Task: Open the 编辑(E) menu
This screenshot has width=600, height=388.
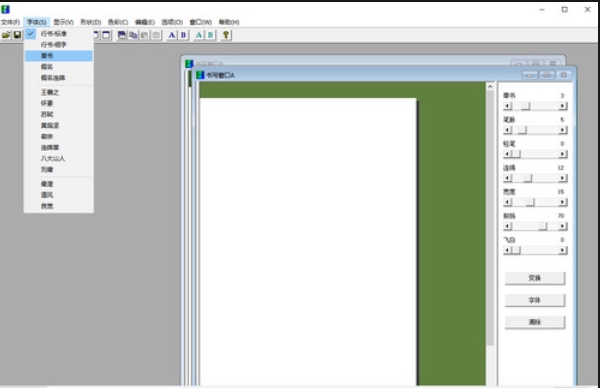Action: click(x=145, y=22)
